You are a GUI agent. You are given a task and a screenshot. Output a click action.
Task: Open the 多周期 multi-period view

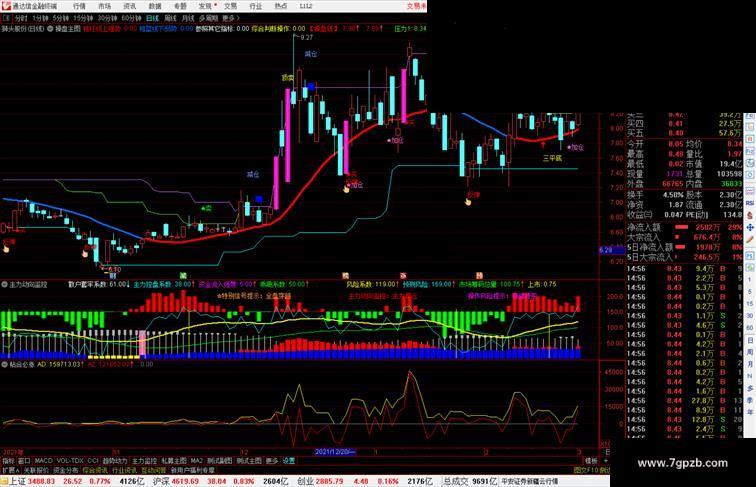[208, 18]
